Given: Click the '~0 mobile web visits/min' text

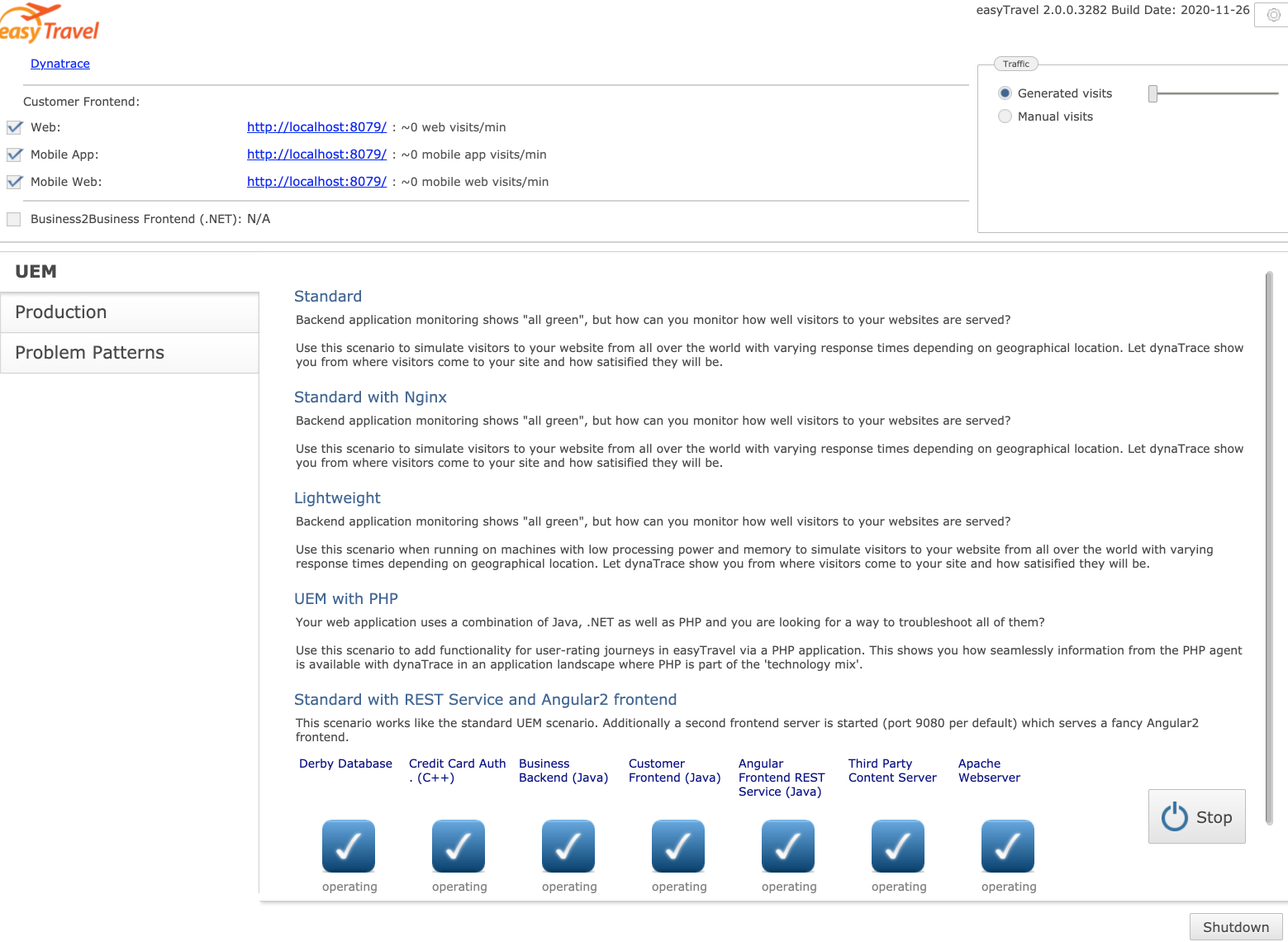Looking at the screenshot, I should [x=475, y=182].
